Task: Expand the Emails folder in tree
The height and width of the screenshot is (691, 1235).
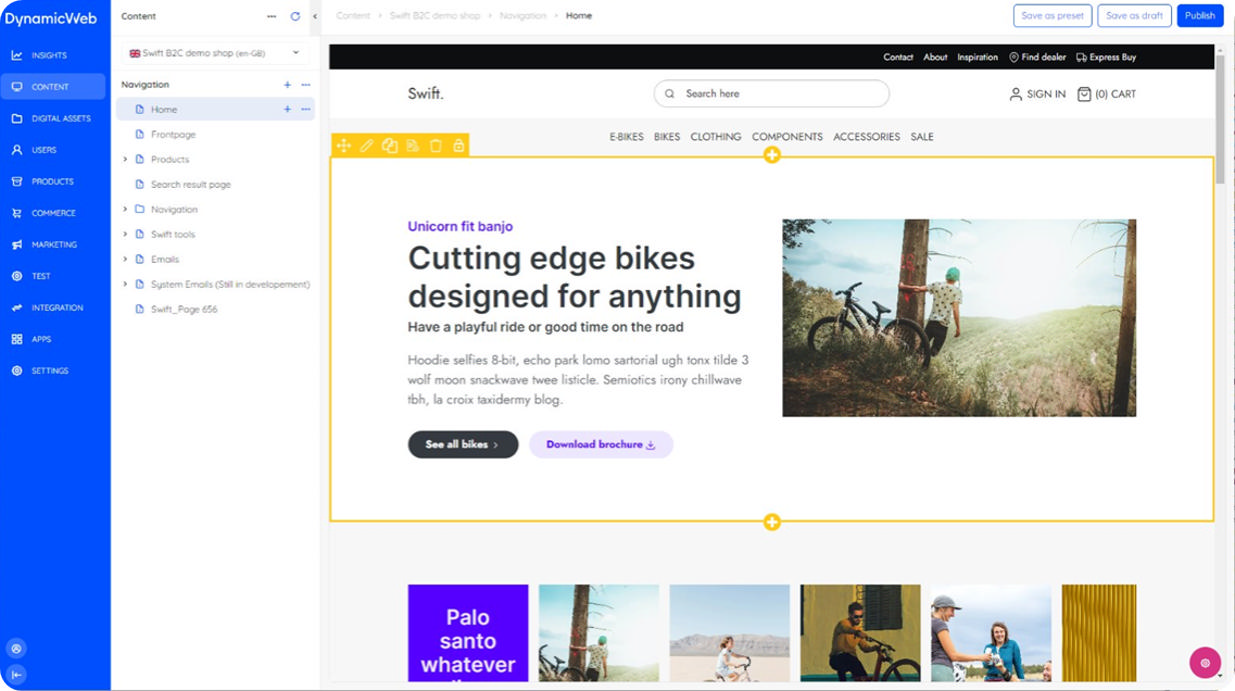Action: tap(125, 259)
